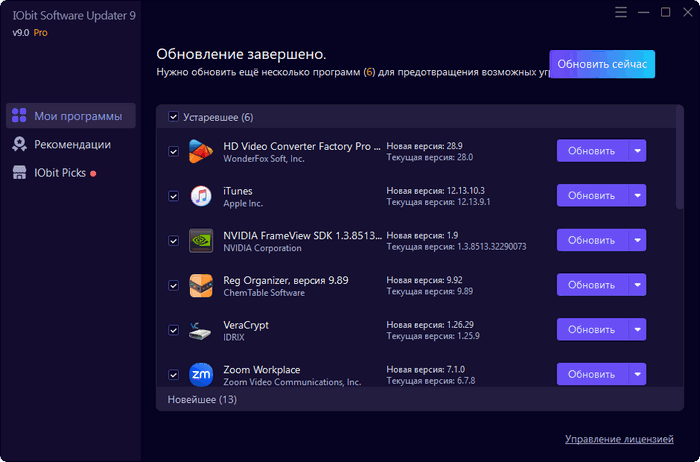Screen dimensions: 700x462
Task: Click the Apple Inc. publisher text
Action: tap(243, 204)
